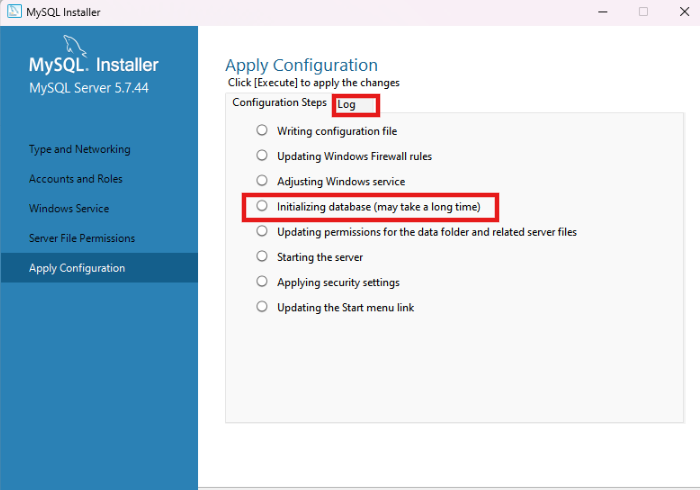Click the 'Adjusting Windows service' text
Image resolution: width=700 pixels, height=490 pixels.
pyautogui.click(x=341, y=182)
